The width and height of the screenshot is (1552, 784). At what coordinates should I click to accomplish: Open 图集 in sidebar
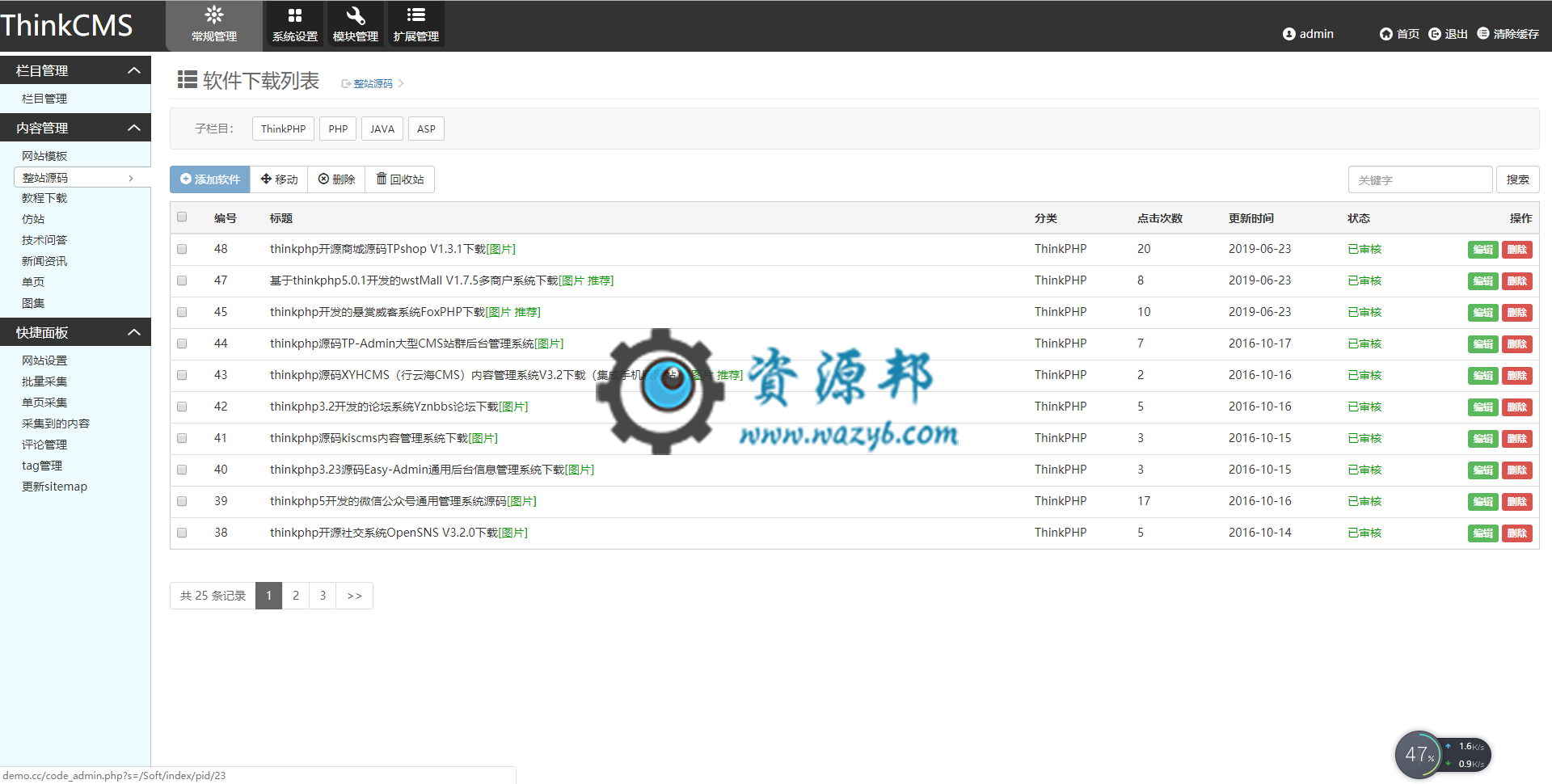[33, 303]
